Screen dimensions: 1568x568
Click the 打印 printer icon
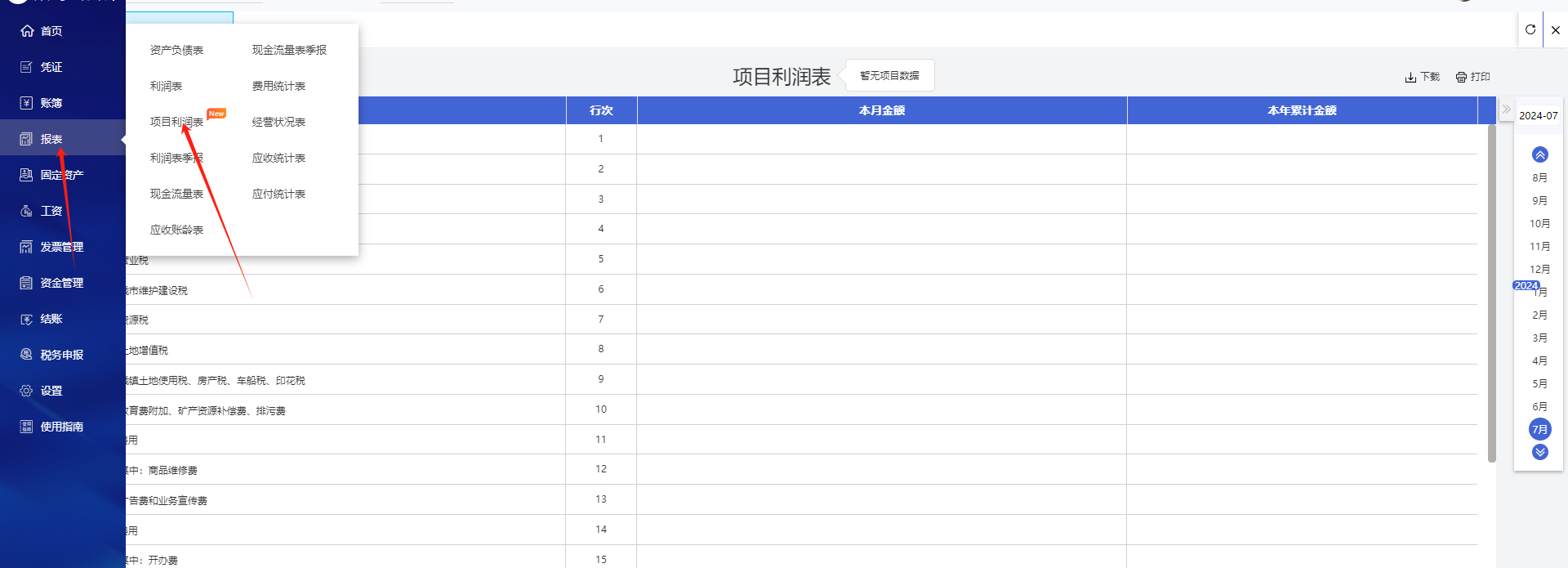coord(1461,77)
